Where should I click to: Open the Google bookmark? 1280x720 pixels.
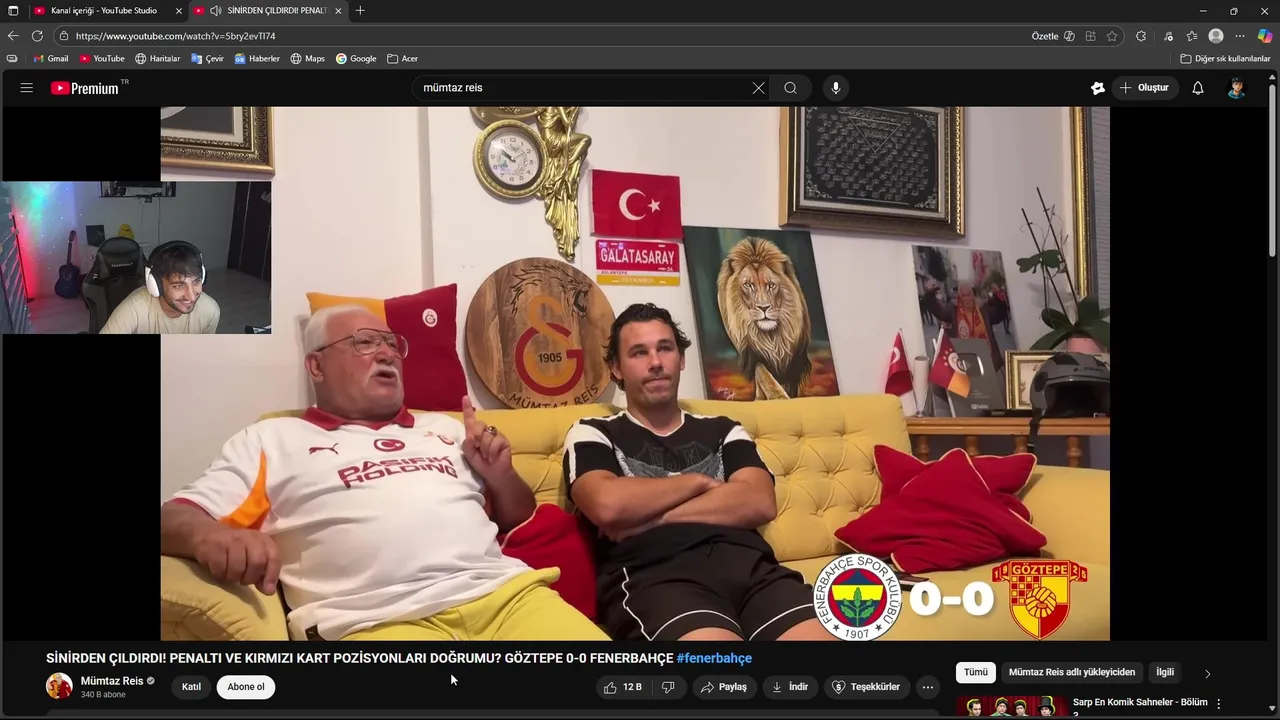[355, 58]
